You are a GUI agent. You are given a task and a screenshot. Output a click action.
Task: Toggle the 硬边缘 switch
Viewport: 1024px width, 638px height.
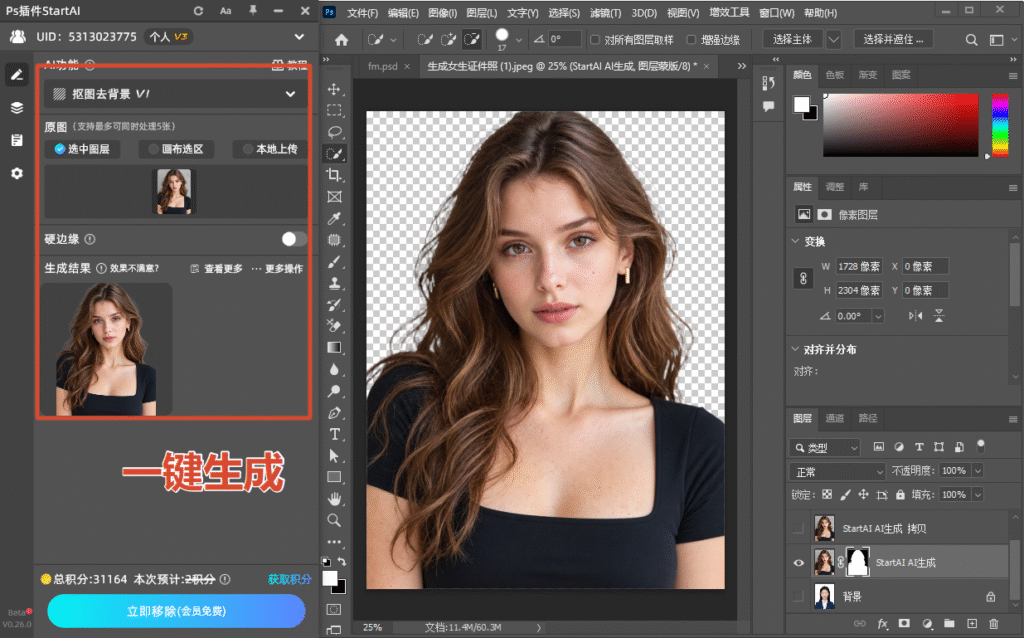pos(294,239)
